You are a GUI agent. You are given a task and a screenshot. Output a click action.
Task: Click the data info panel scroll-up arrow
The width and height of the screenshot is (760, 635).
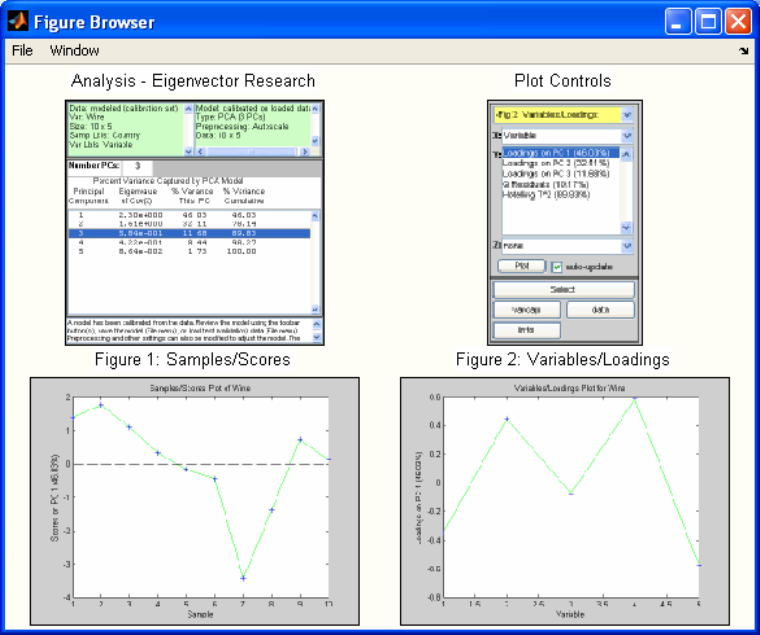tap(188, 109)
